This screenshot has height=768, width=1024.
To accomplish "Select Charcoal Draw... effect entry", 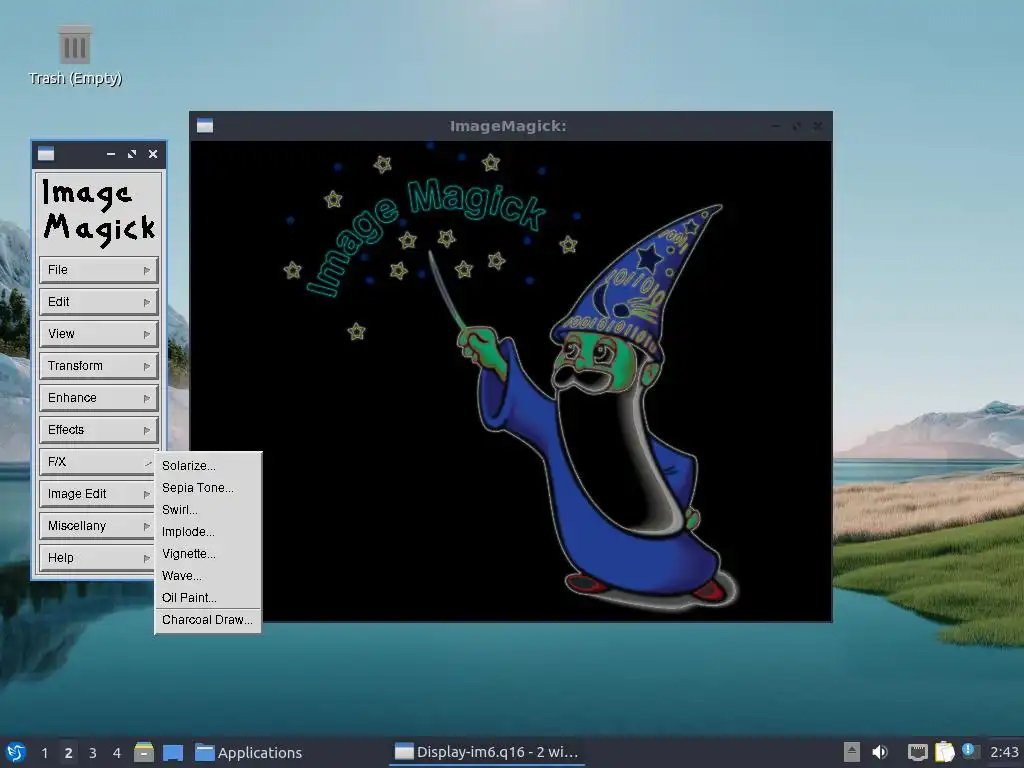I will (208, 620).
